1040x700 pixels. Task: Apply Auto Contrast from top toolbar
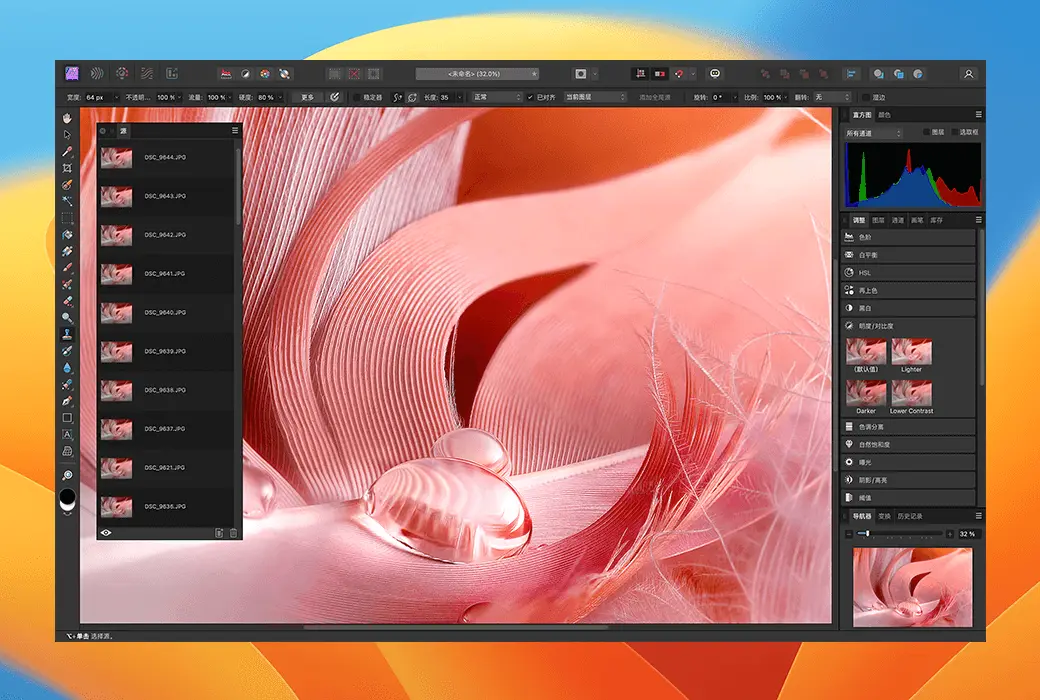coord(245,74)
